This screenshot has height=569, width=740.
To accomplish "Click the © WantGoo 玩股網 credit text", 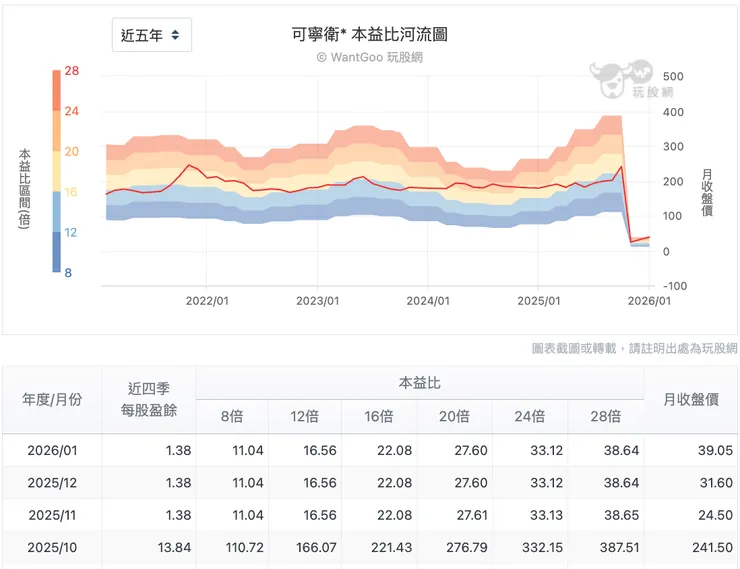I will pyautogui.click(x=370, y=57).
